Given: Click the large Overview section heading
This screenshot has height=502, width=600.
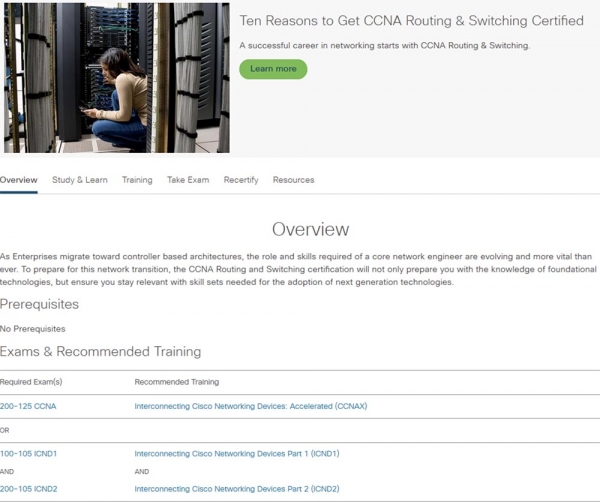Looking at the screenshot, I should click(310, 230).
